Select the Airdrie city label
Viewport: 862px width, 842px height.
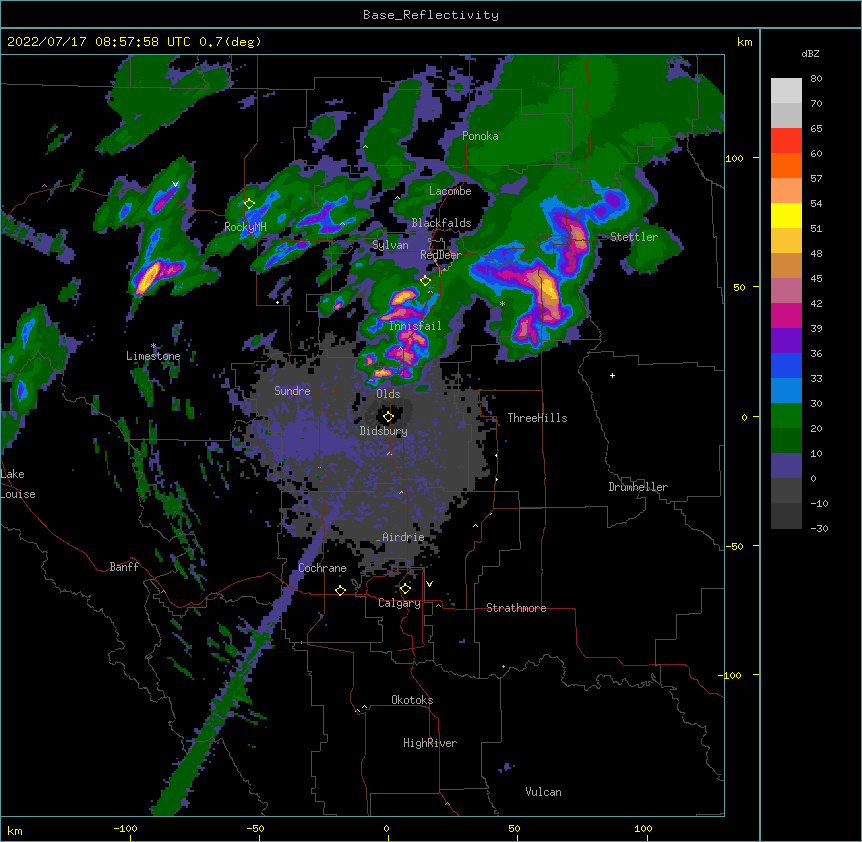[x=403, y=537]
